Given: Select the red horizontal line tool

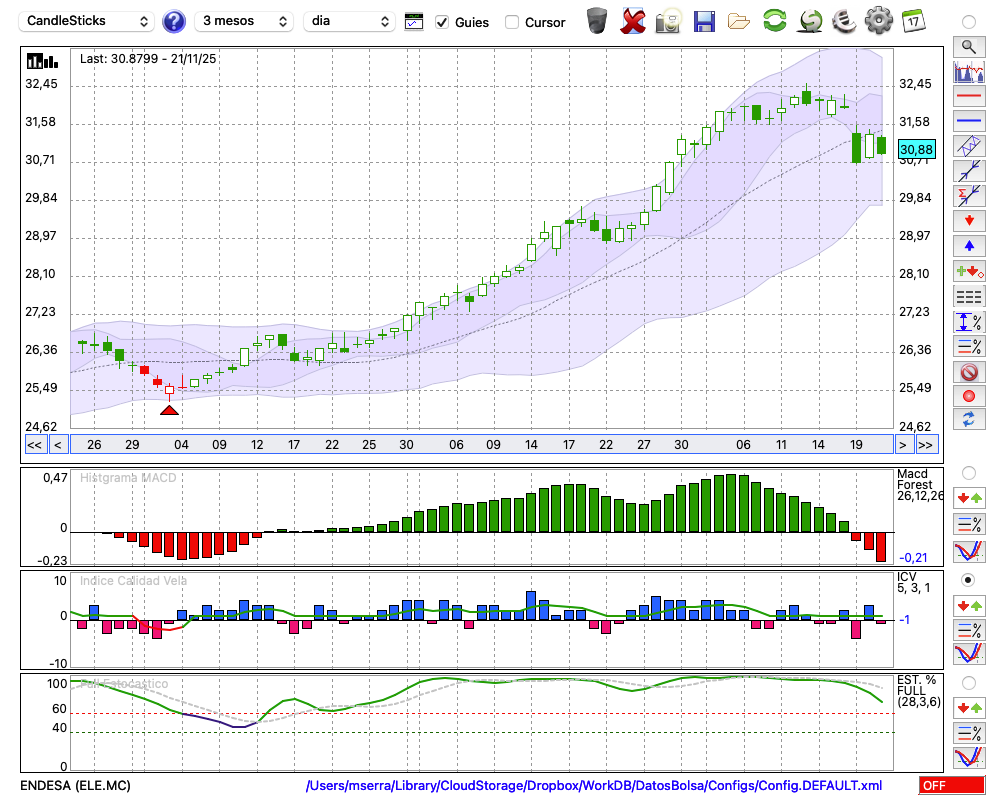Looking at the screenshot, I should click(968, 97).
